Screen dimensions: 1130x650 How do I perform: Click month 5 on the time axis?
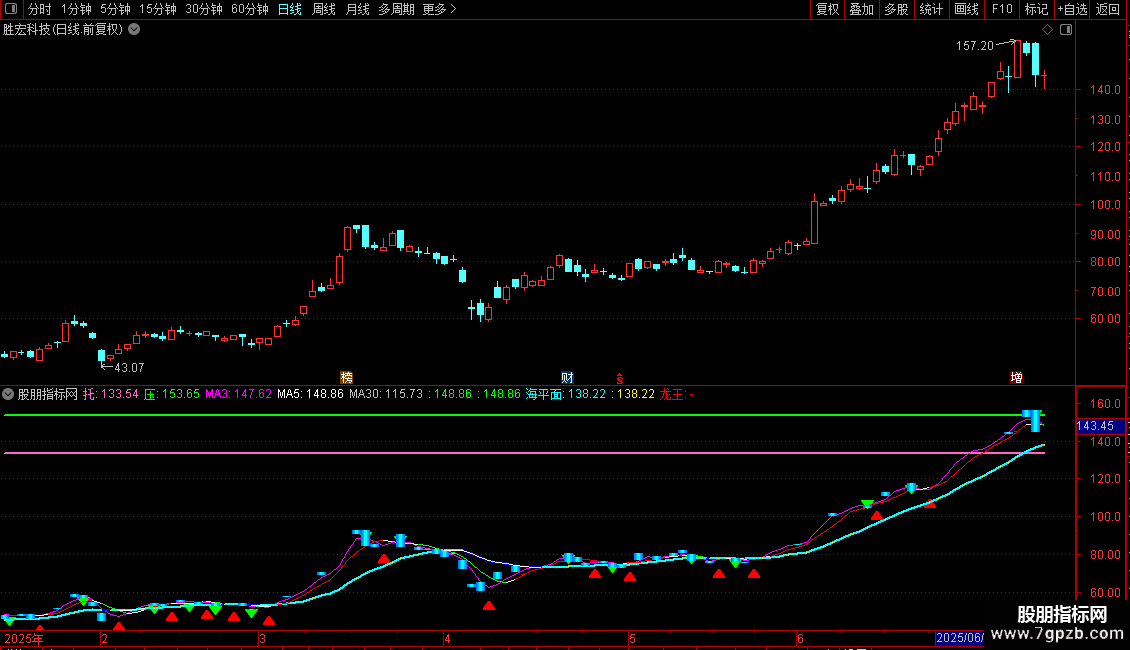coord(632,638)
